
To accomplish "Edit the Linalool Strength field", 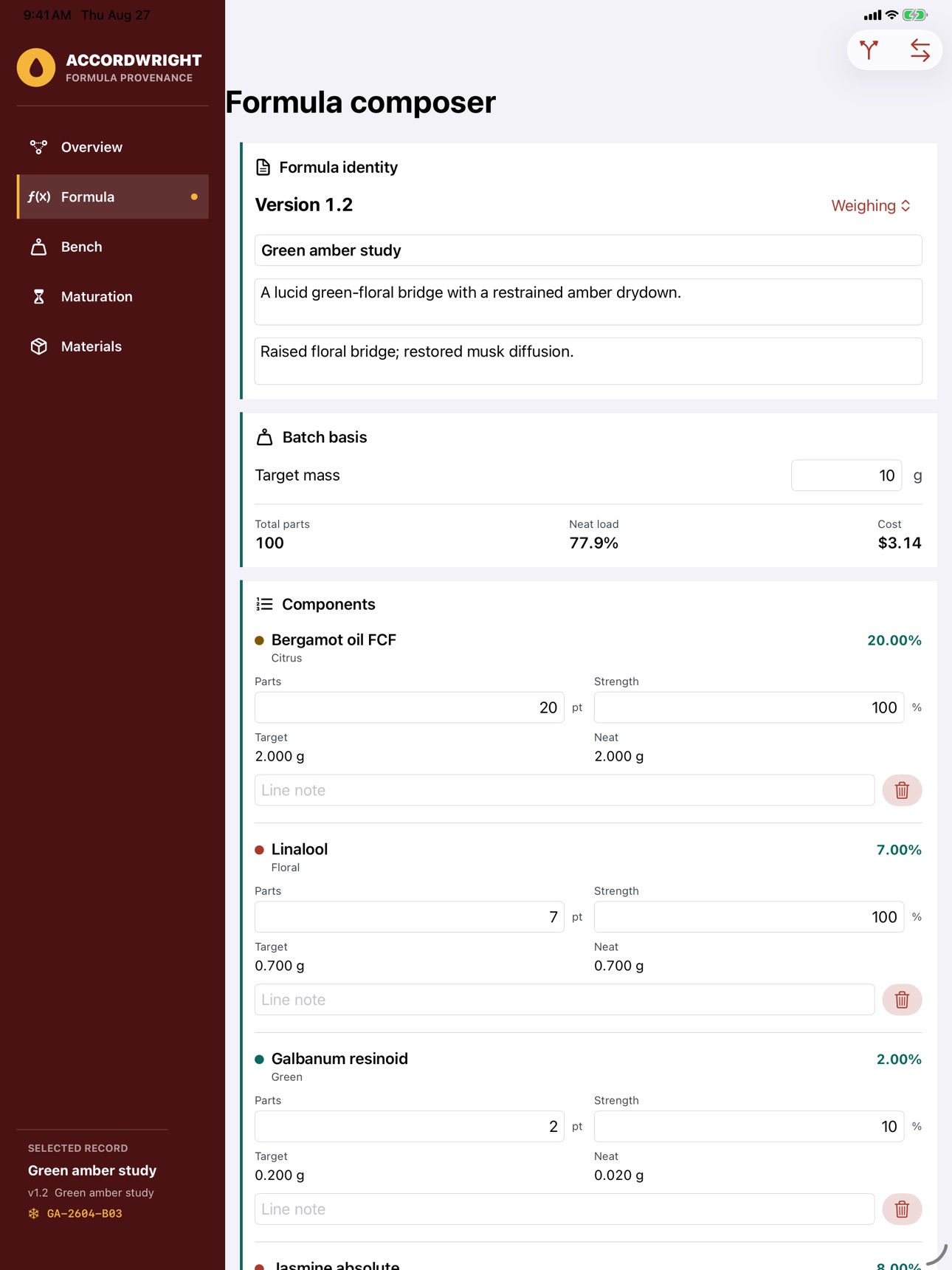I will [x=749, y=917].
